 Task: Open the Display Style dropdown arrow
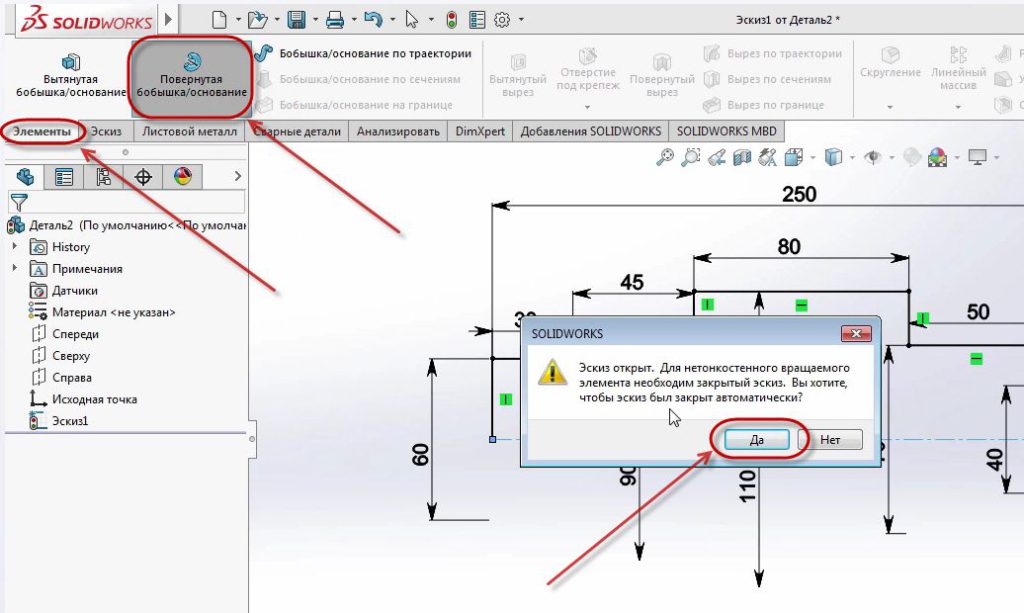[852, 157]
